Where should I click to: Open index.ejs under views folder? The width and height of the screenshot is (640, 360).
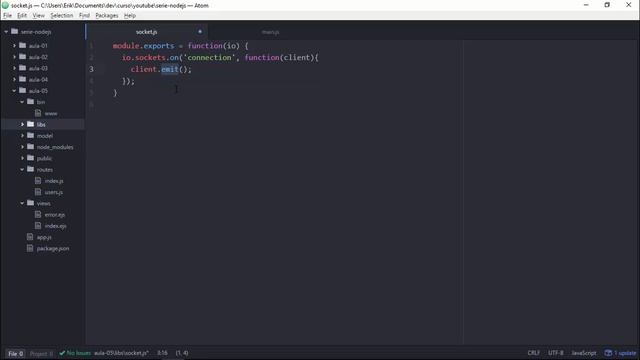56,225
